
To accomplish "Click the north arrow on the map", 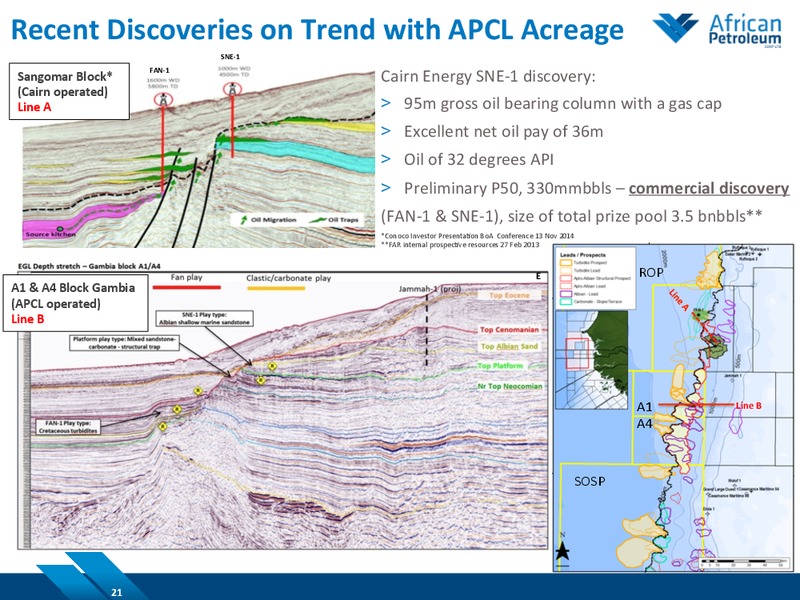I will [x=562, y=550].
